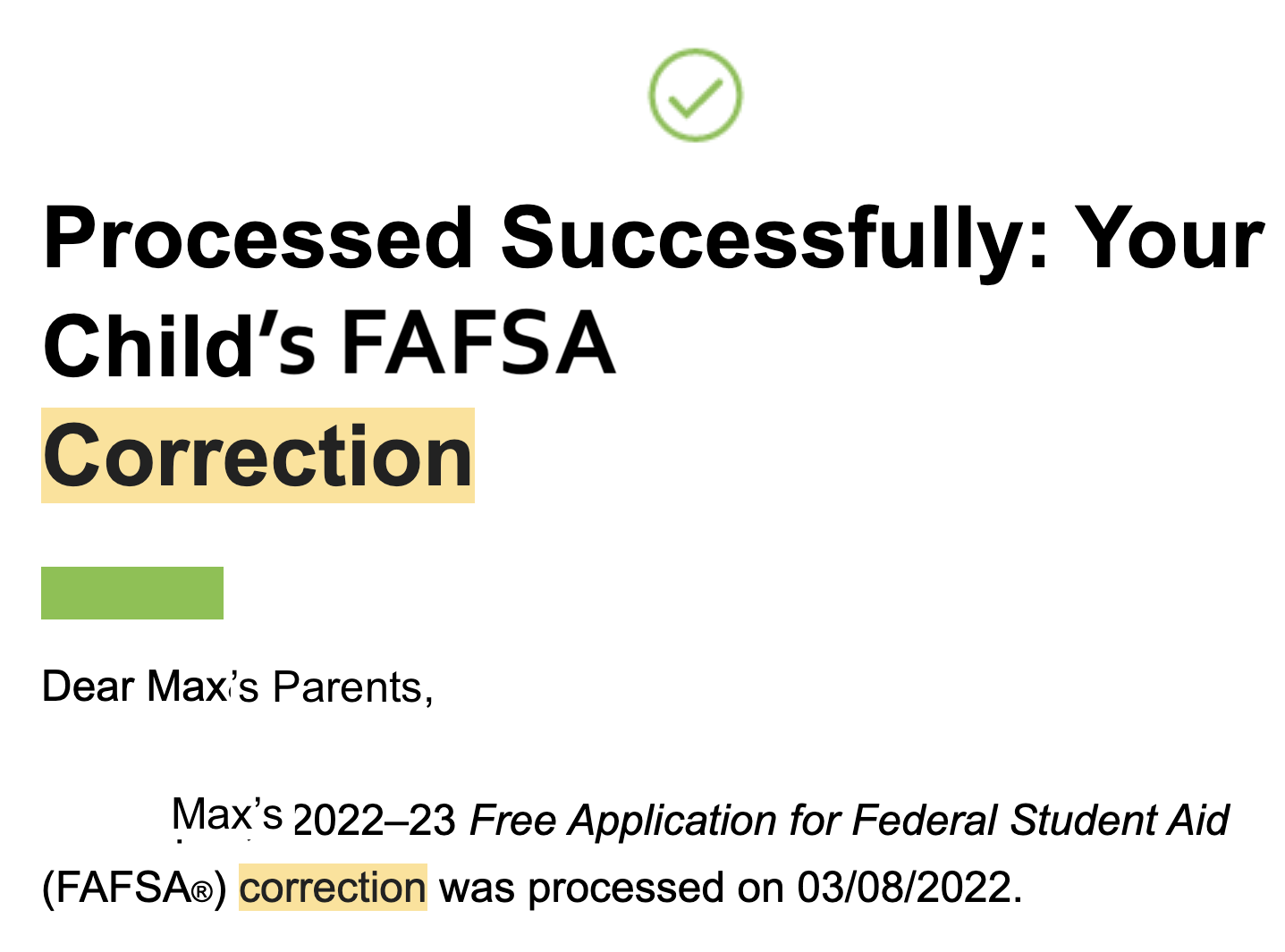Click the solid green rectangle below the heading

tap(132, 593)
